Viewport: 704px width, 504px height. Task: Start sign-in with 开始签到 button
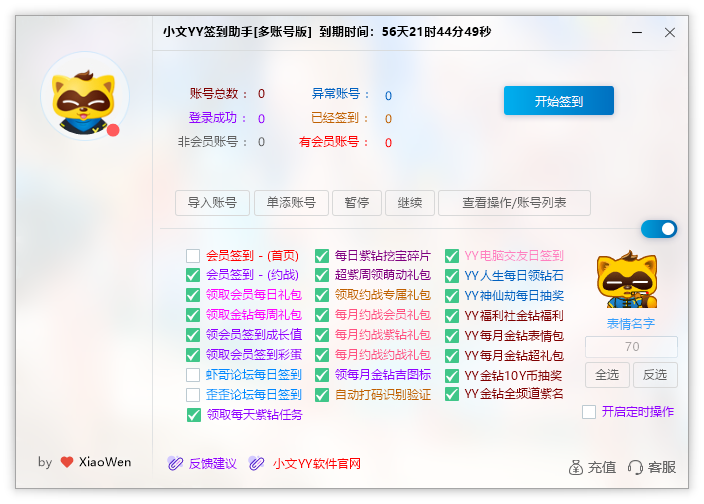pyautogui.click(x=559, y=101)
